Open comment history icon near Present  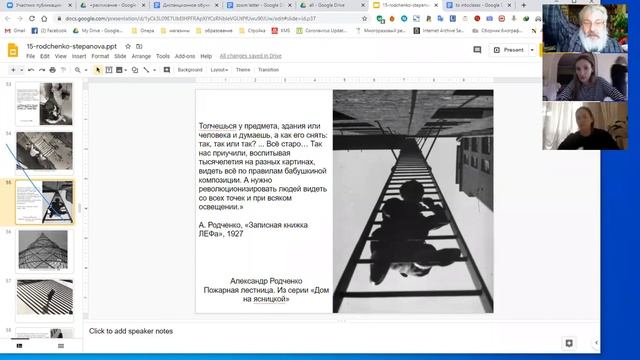click(477, 50)
